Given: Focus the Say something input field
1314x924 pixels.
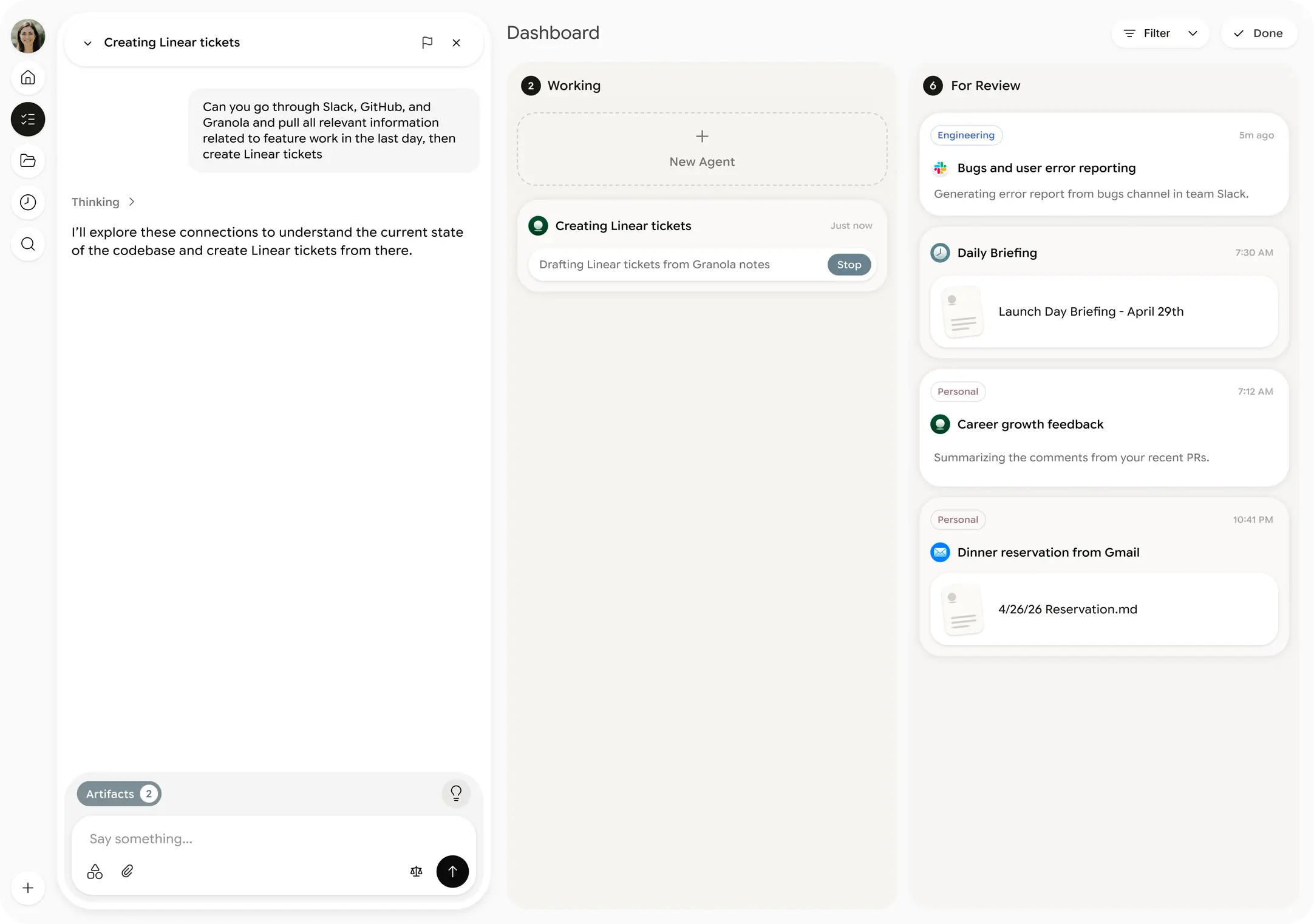Looking at the screenshot, I should [x=273, y=839].
